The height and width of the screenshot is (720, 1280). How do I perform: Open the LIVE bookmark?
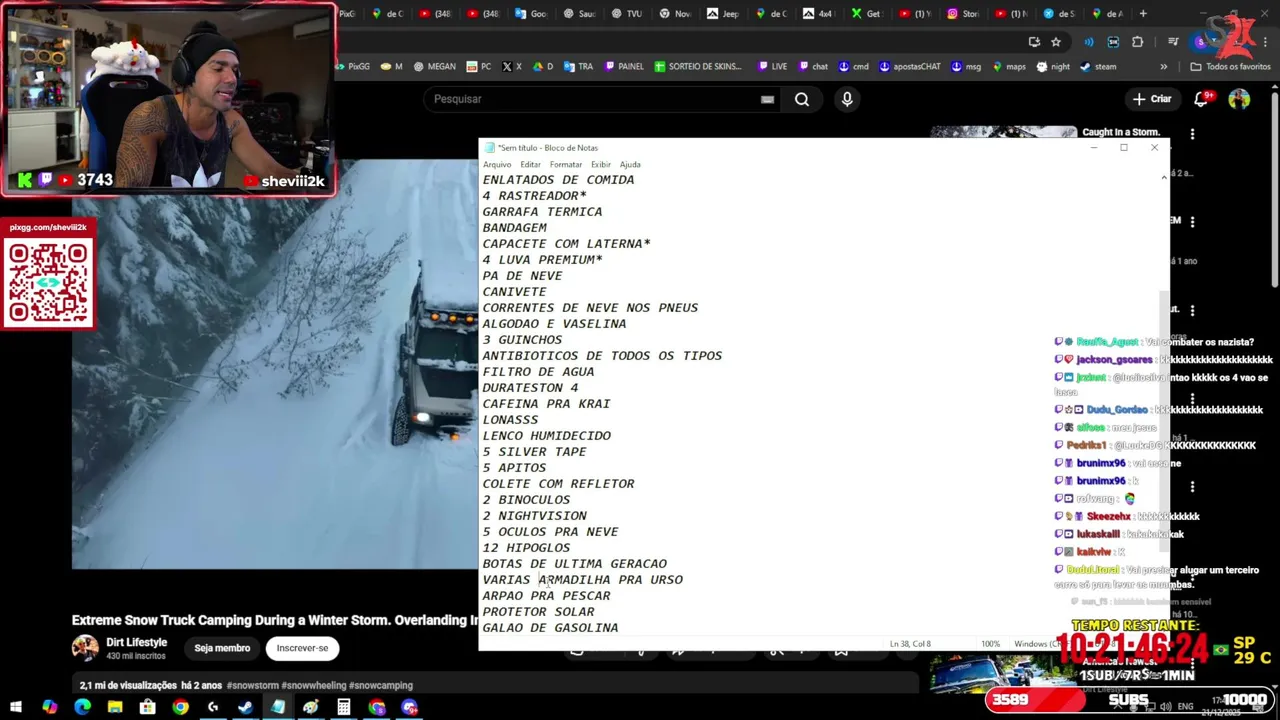772,66
